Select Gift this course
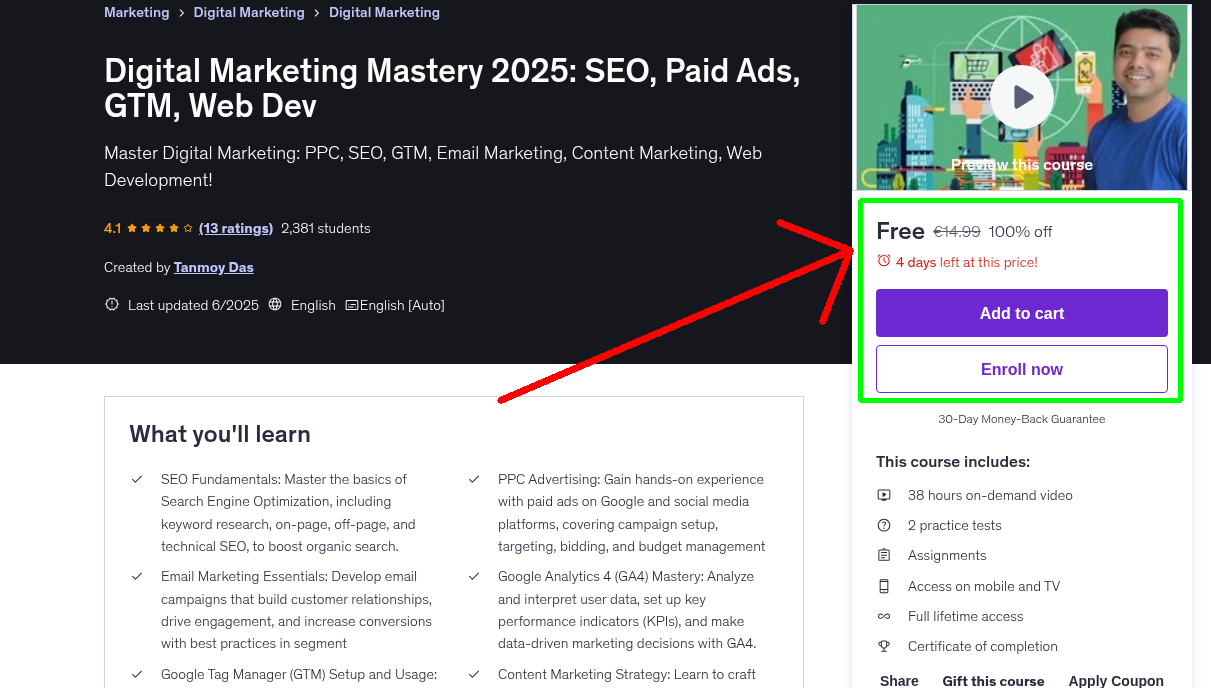Screen dimensions: 1211x688 993,680
